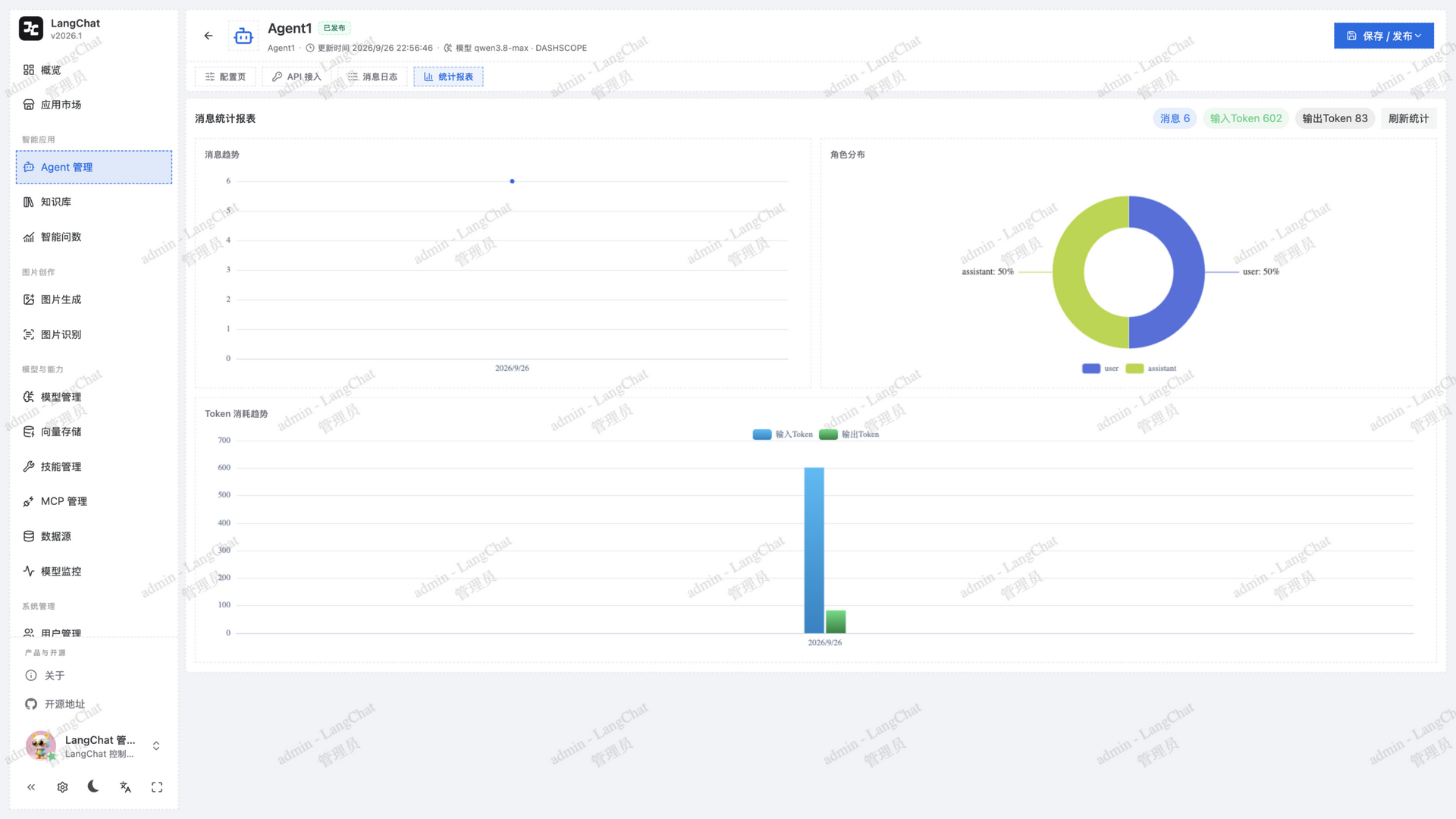Toggle the 输入Token legend swatch
The width and height of the screenshot is (1456, 819).
tap(761, 435)
